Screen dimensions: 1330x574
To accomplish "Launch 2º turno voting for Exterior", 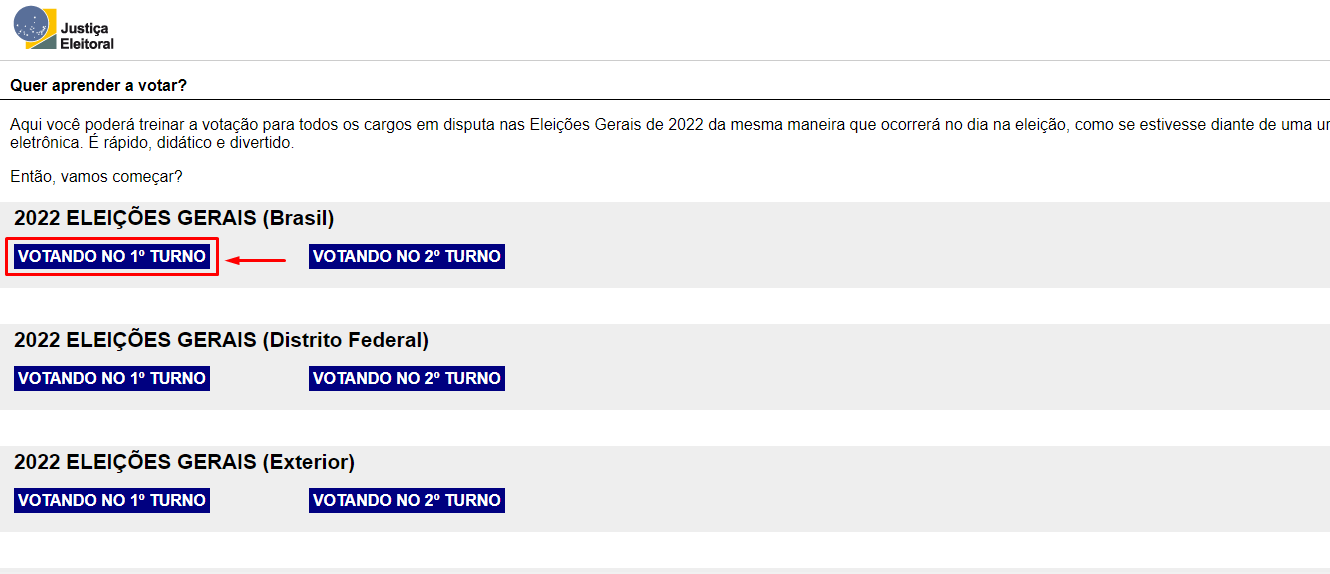I will (406, 501).
